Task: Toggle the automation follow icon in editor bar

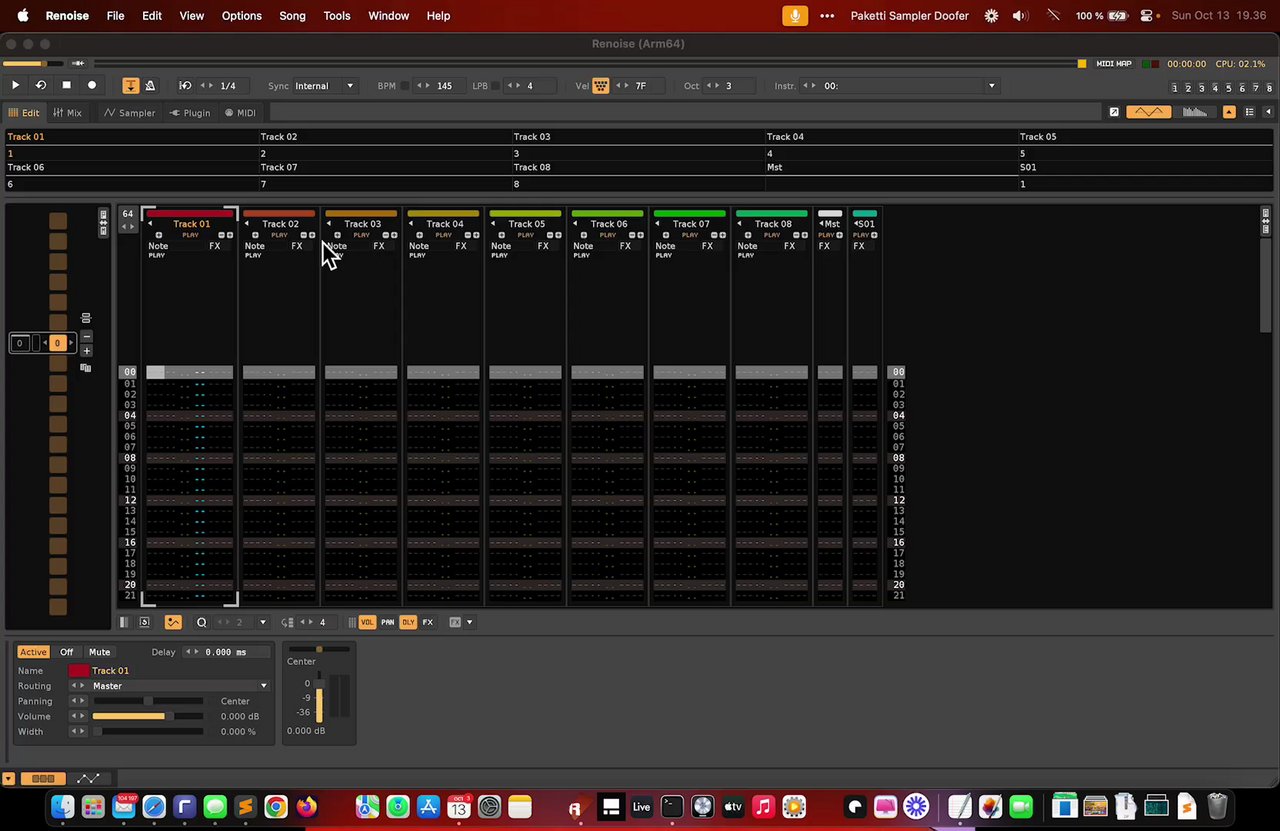Action: (173, 622)
